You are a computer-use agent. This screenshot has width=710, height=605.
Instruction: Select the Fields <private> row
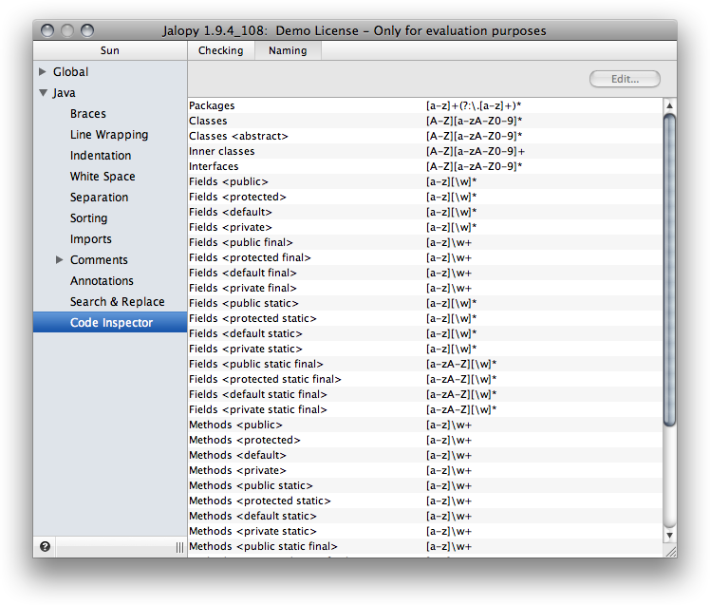click(425, 227)
